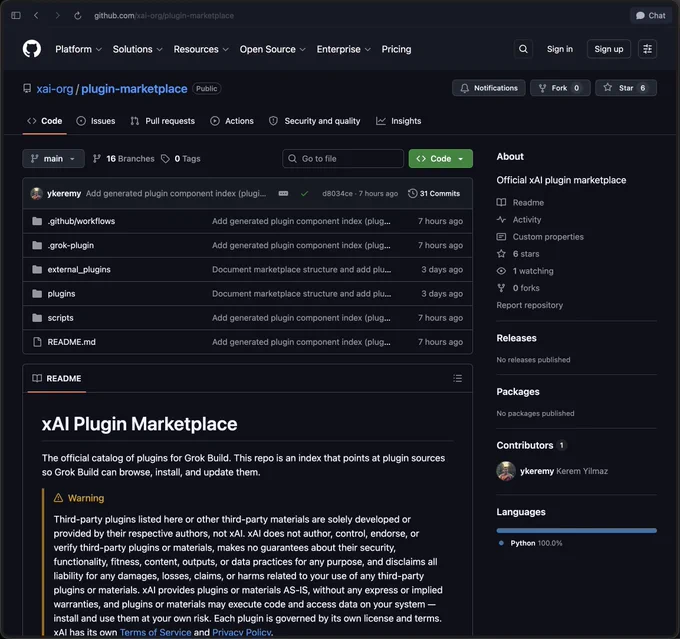Open the GitHub homepage logo
680x639 pixels.
(32, 49)
